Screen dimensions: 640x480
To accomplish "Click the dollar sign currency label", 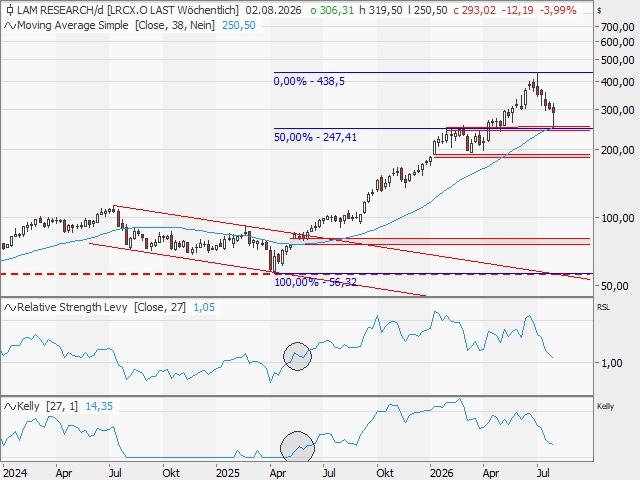I will [x=599, y=11].
